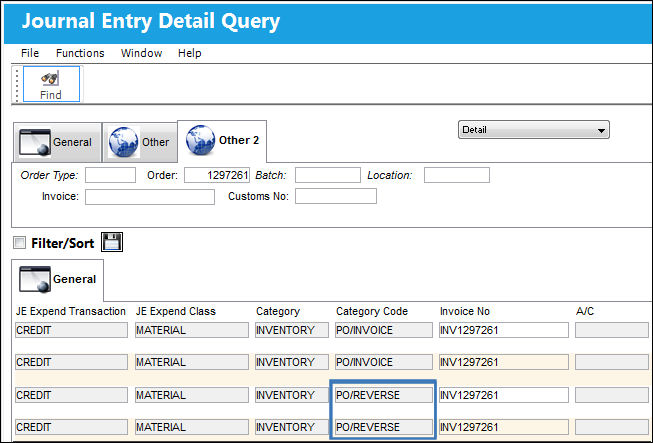
Task: Click the A/C column header
Action: click(585, 311)
